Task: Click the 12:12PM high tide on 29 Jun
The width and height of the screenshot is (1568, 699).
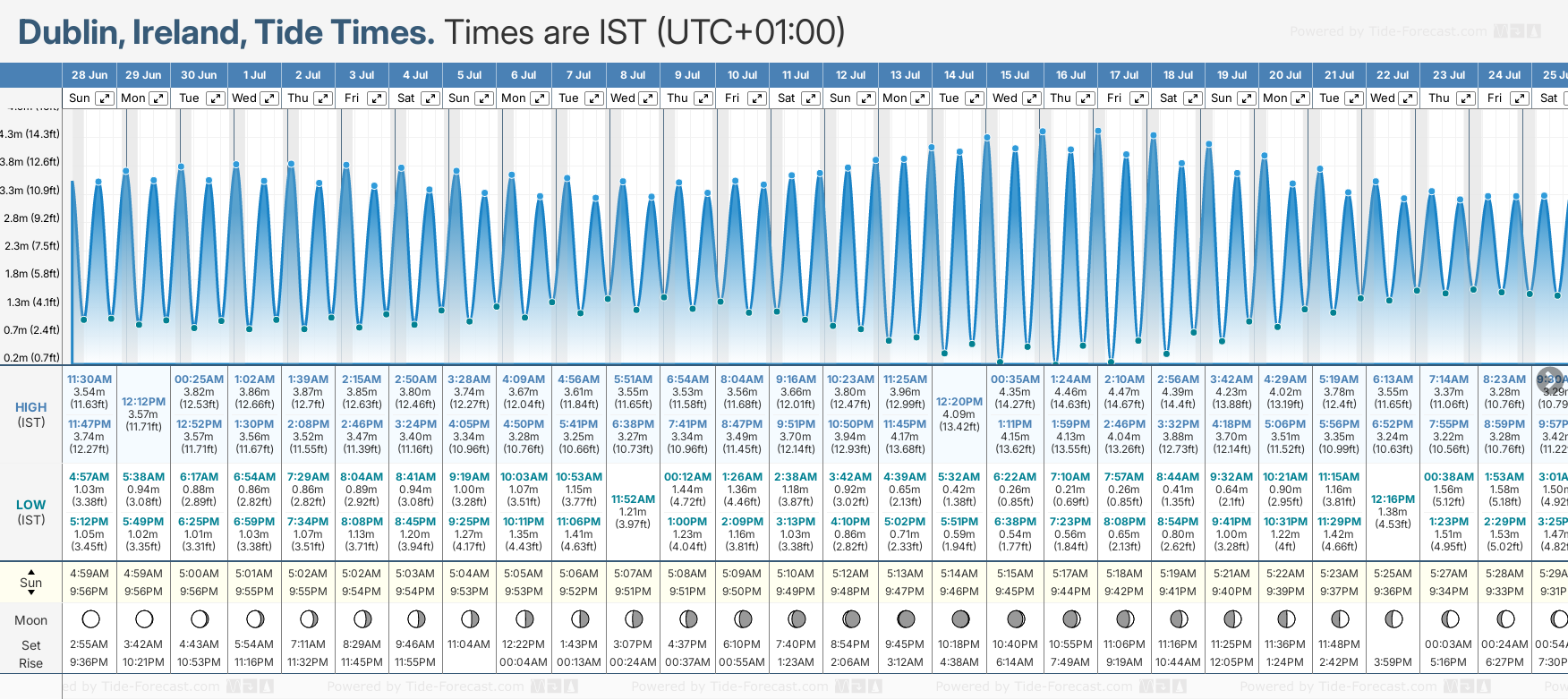Action: pyautogui.click(x=143, y=402)
